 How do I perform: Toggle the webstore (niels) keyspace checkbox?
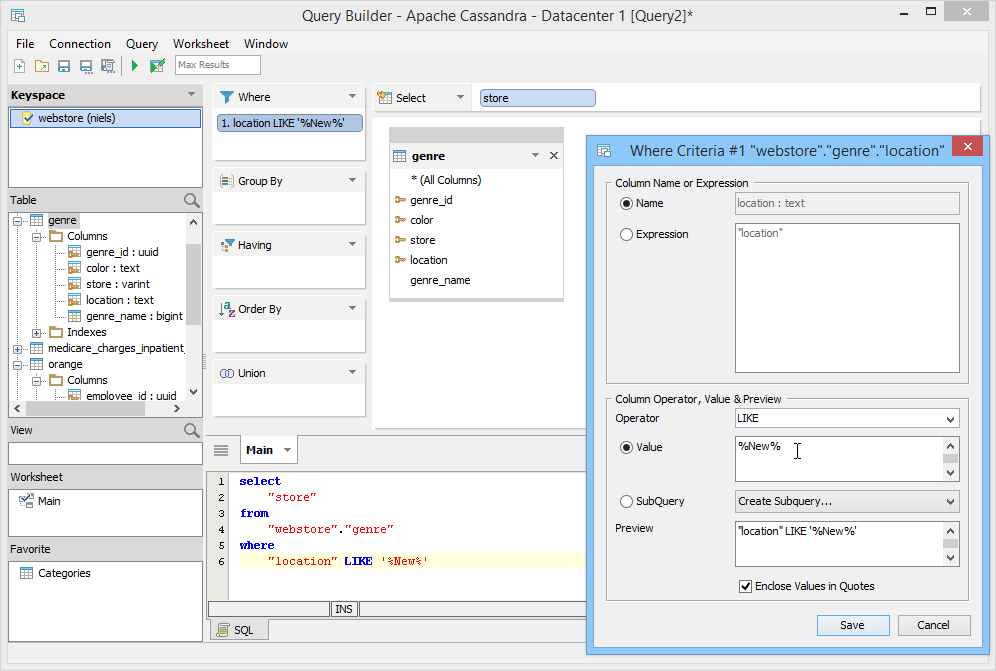27,118
